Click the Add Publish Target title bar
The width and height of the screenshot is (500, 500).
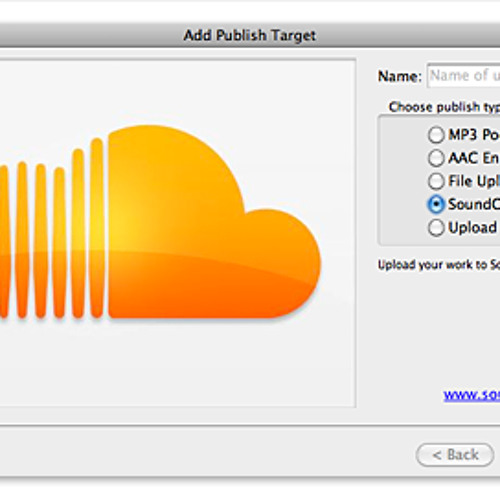click(250, 35)
